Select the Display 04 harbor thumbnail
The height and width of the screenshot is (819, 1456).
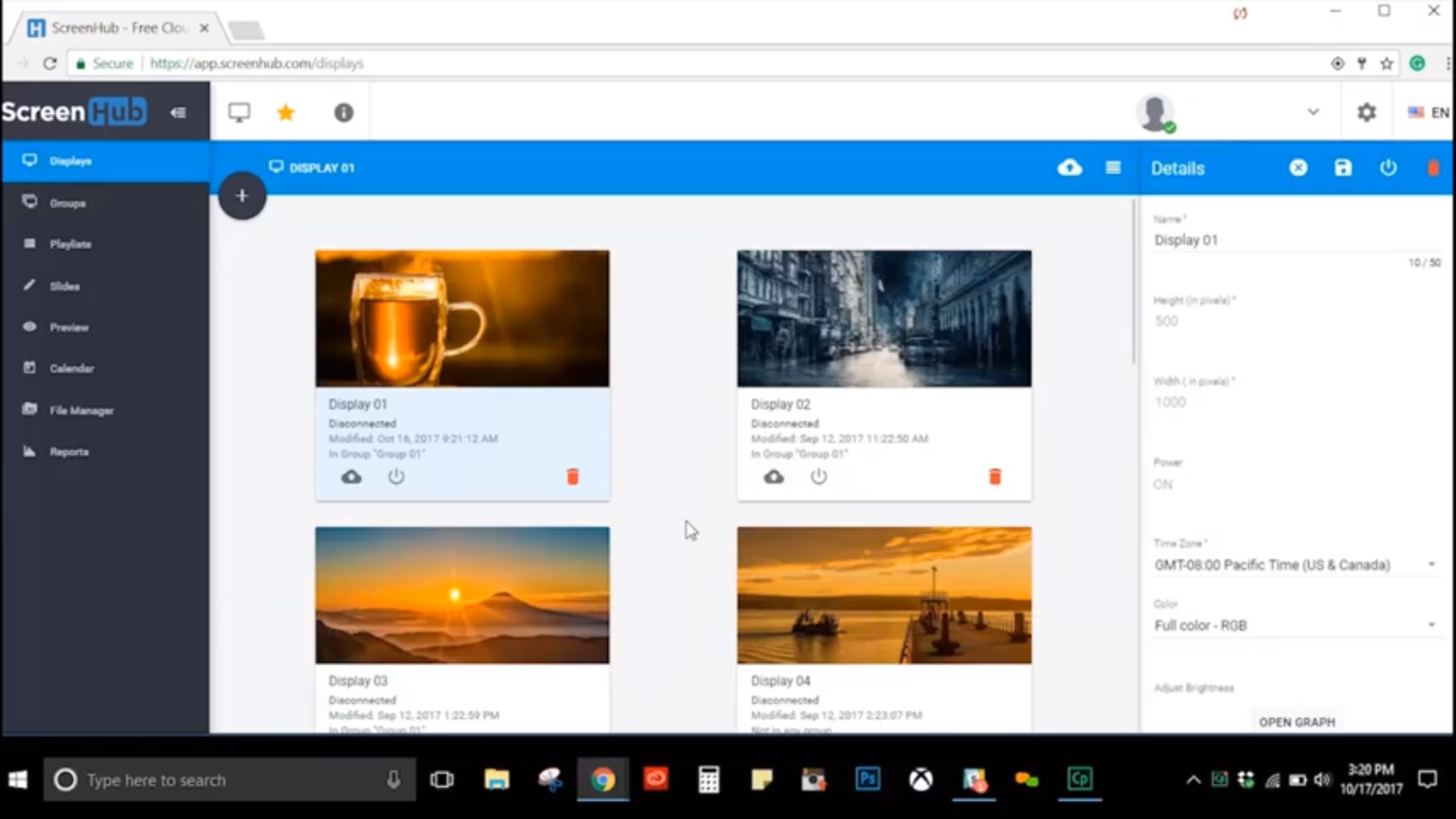click(883, 595)
